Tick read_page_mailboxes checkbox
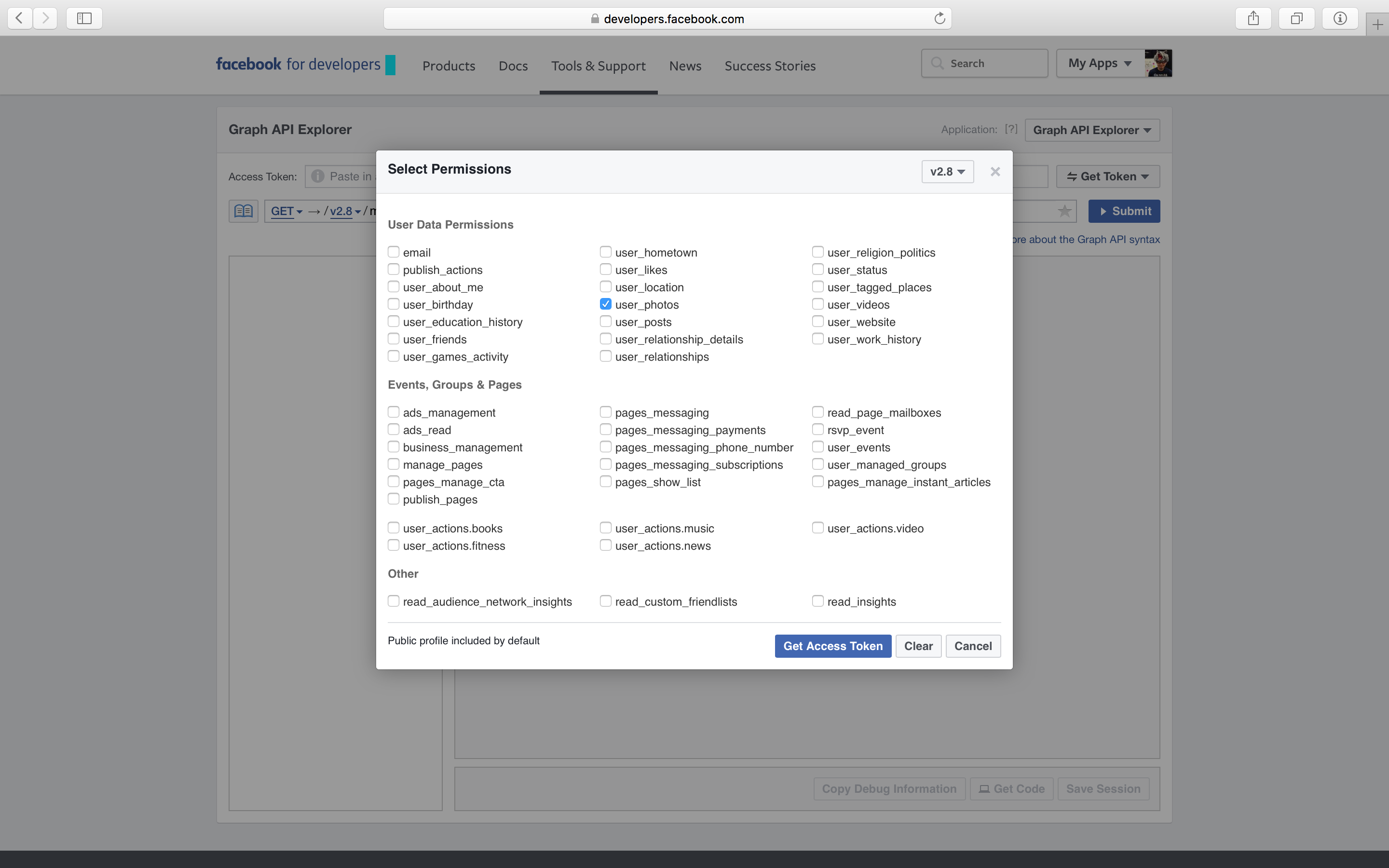The width and height of the screenshot is (1389, 868). click(818, 412)
